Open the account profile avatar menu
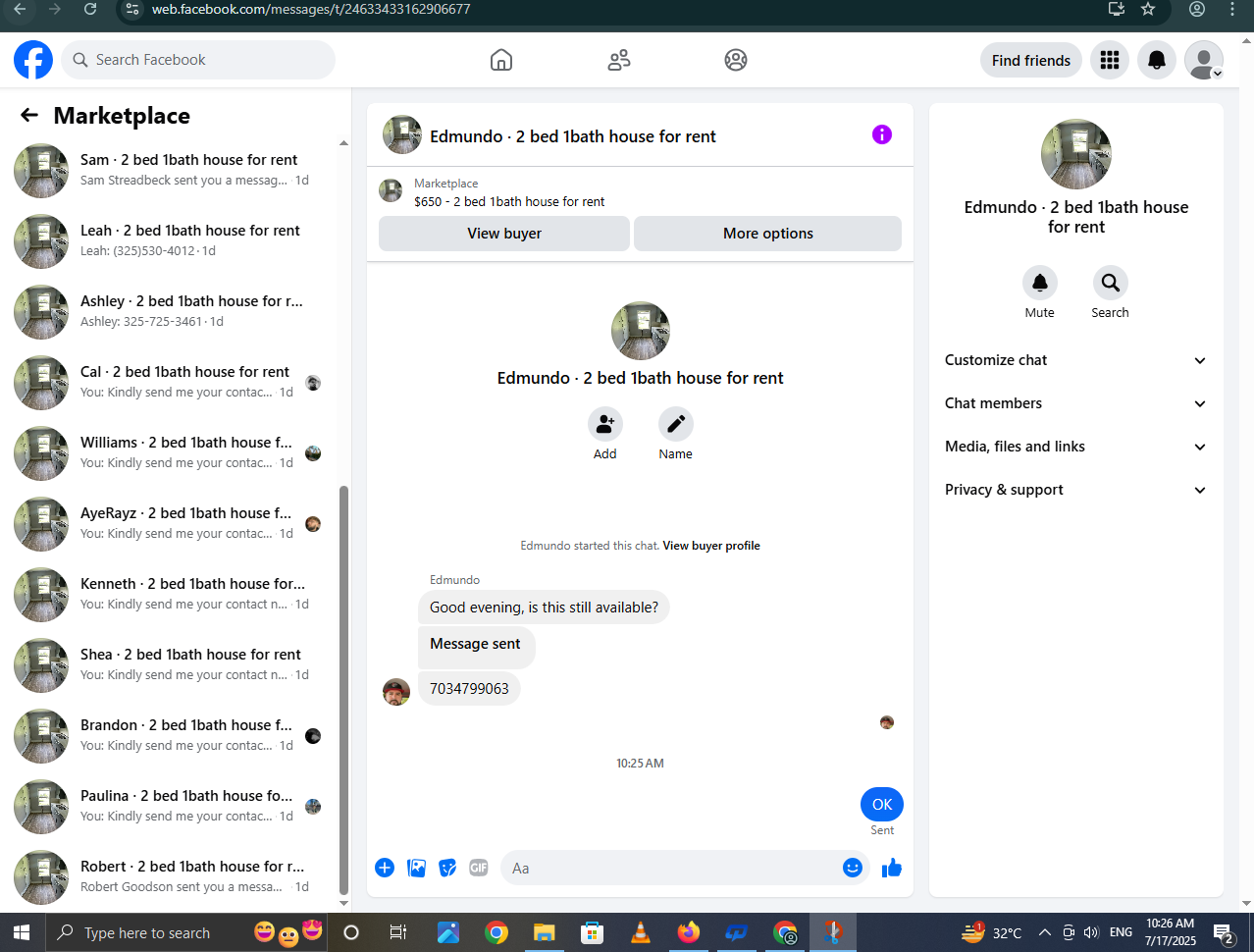The image size is (1254, 952). pyautogui.click(x=1204, y=60)
